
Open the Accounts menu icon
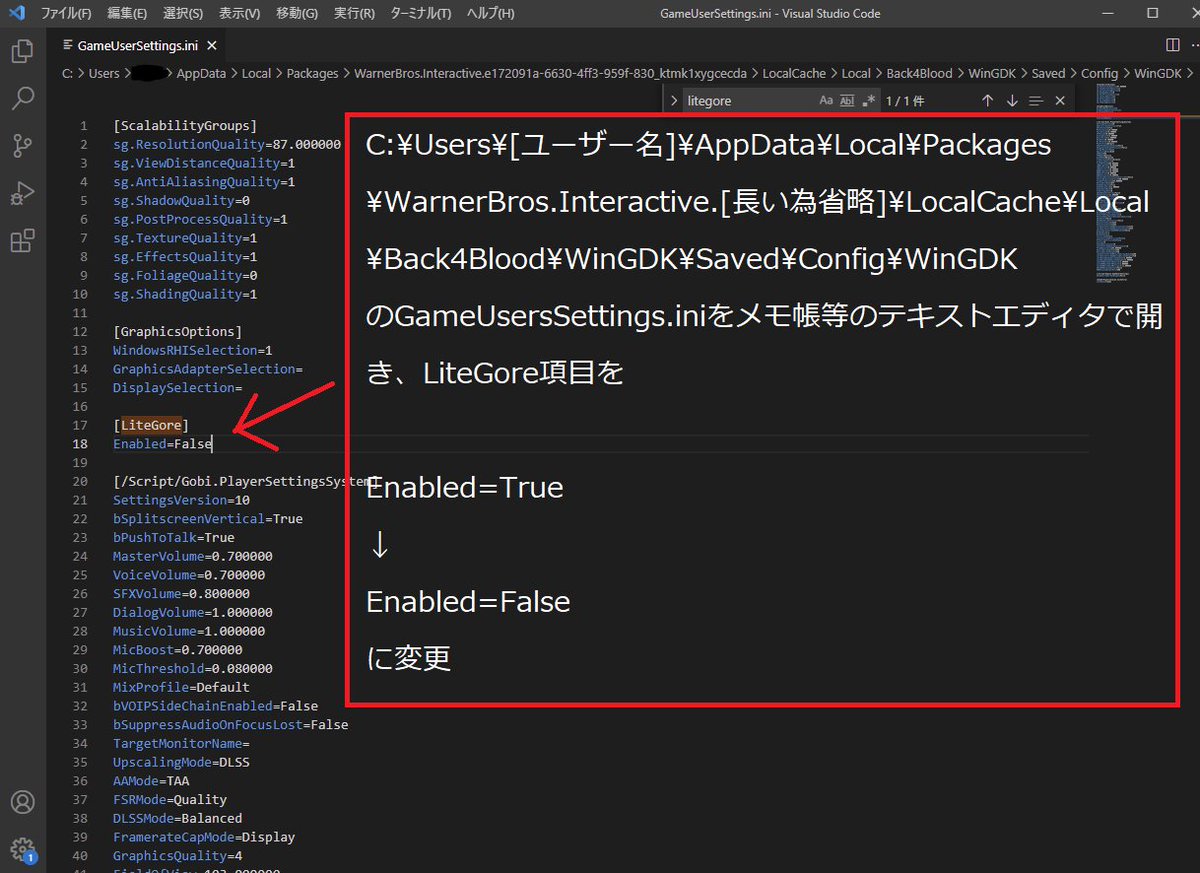pos(22,802)
